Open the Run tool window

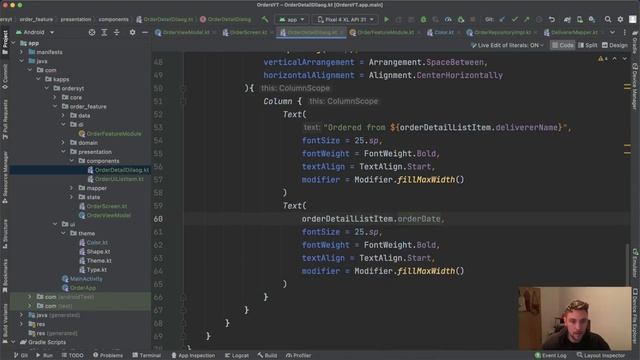[x=44, y=356]
